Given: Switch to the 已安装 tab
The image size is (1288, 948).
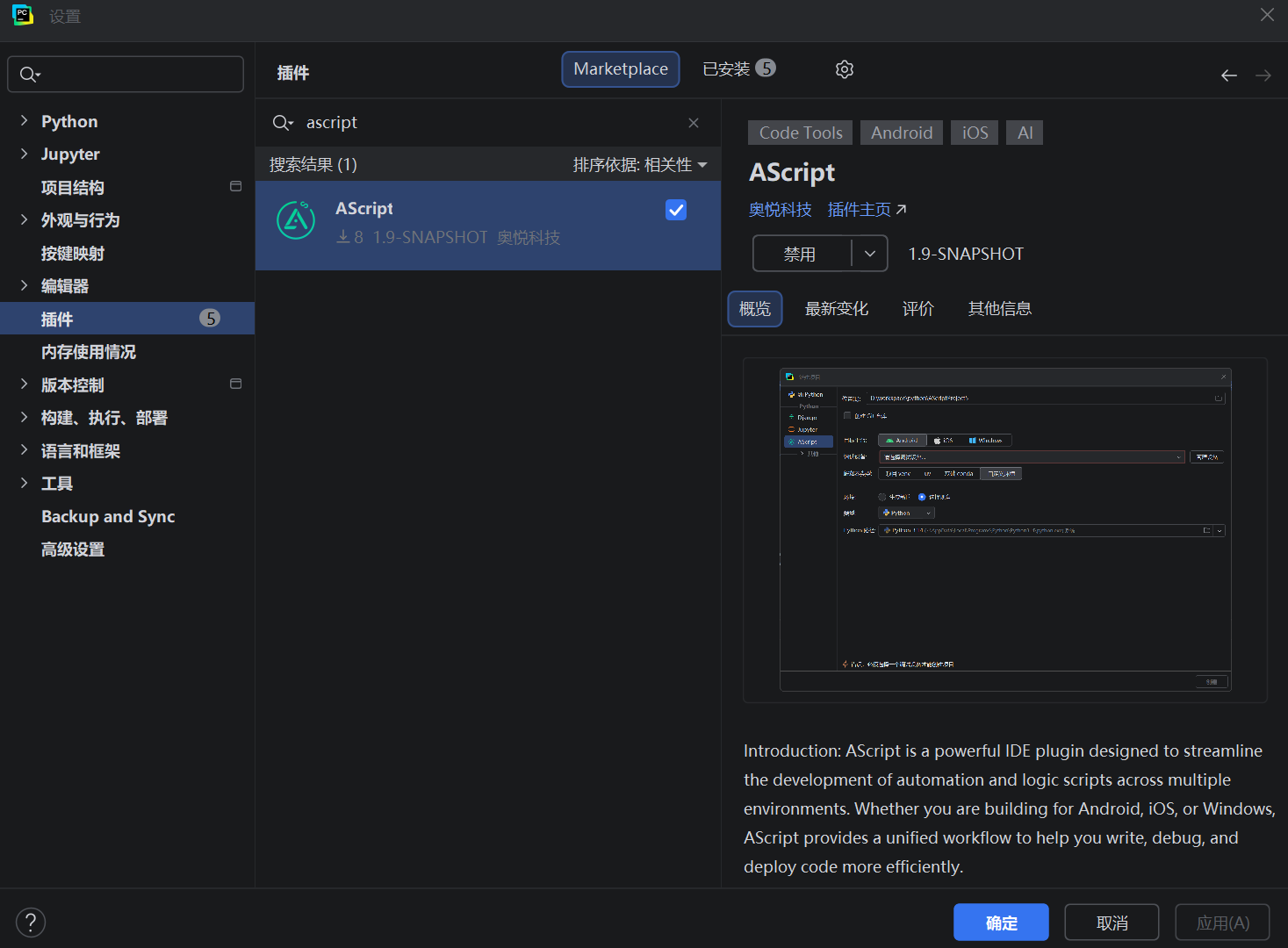Looking at the screenshot, I should click(x=738, y=69).
